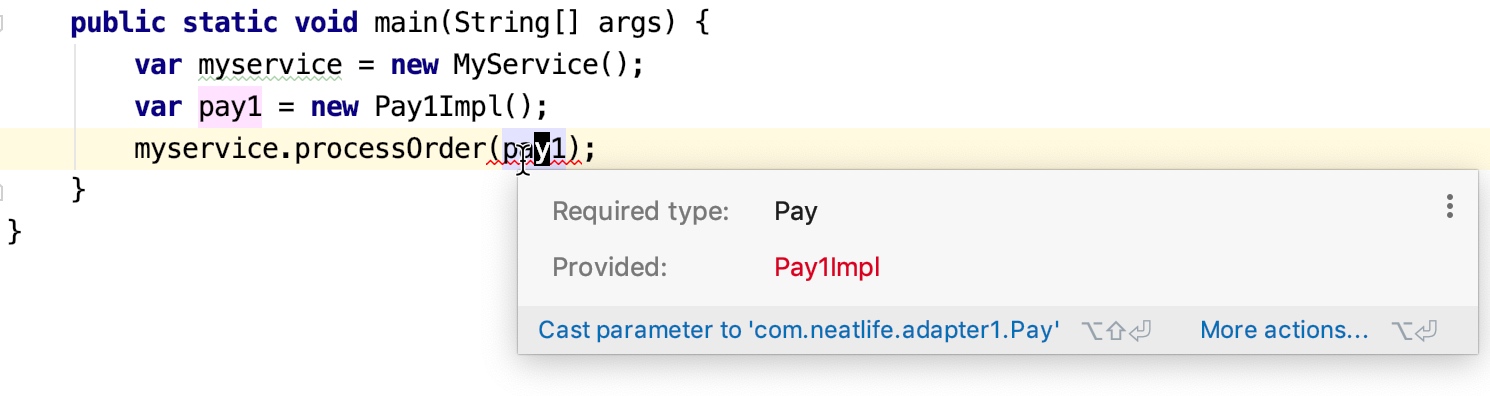Click the MyService() constructor call
The height and width of the screenshot is (396, 1490).
[542, 65]
